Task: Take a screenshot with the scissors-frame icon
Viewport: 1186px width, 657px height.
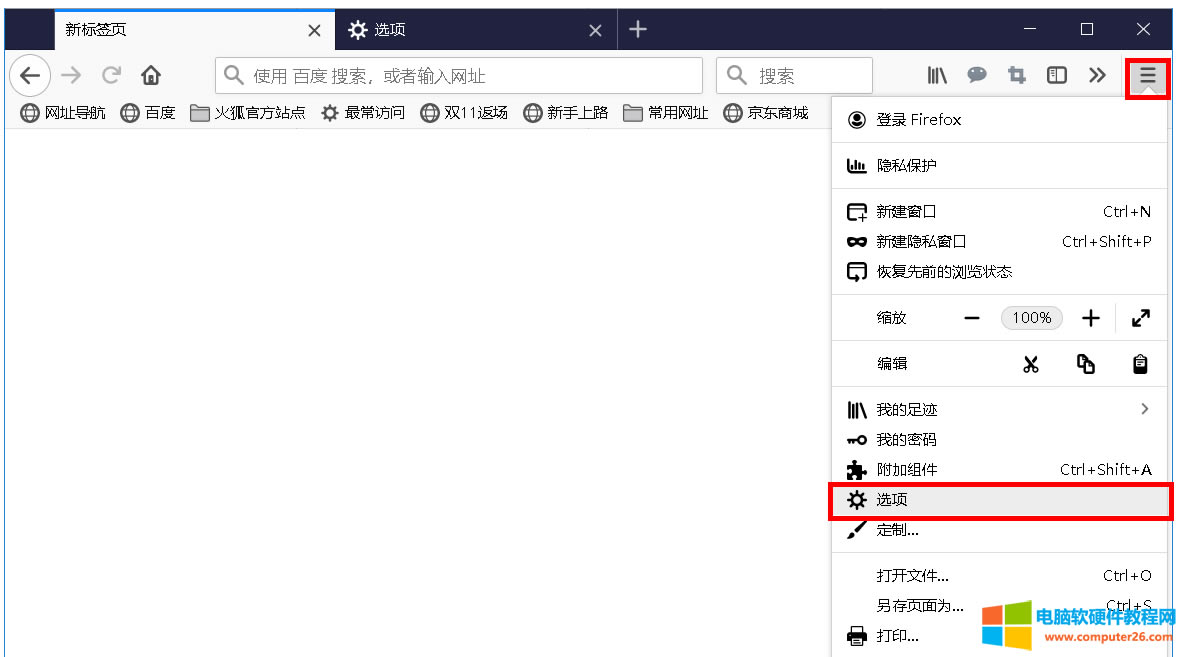Action: point(1017,75)
